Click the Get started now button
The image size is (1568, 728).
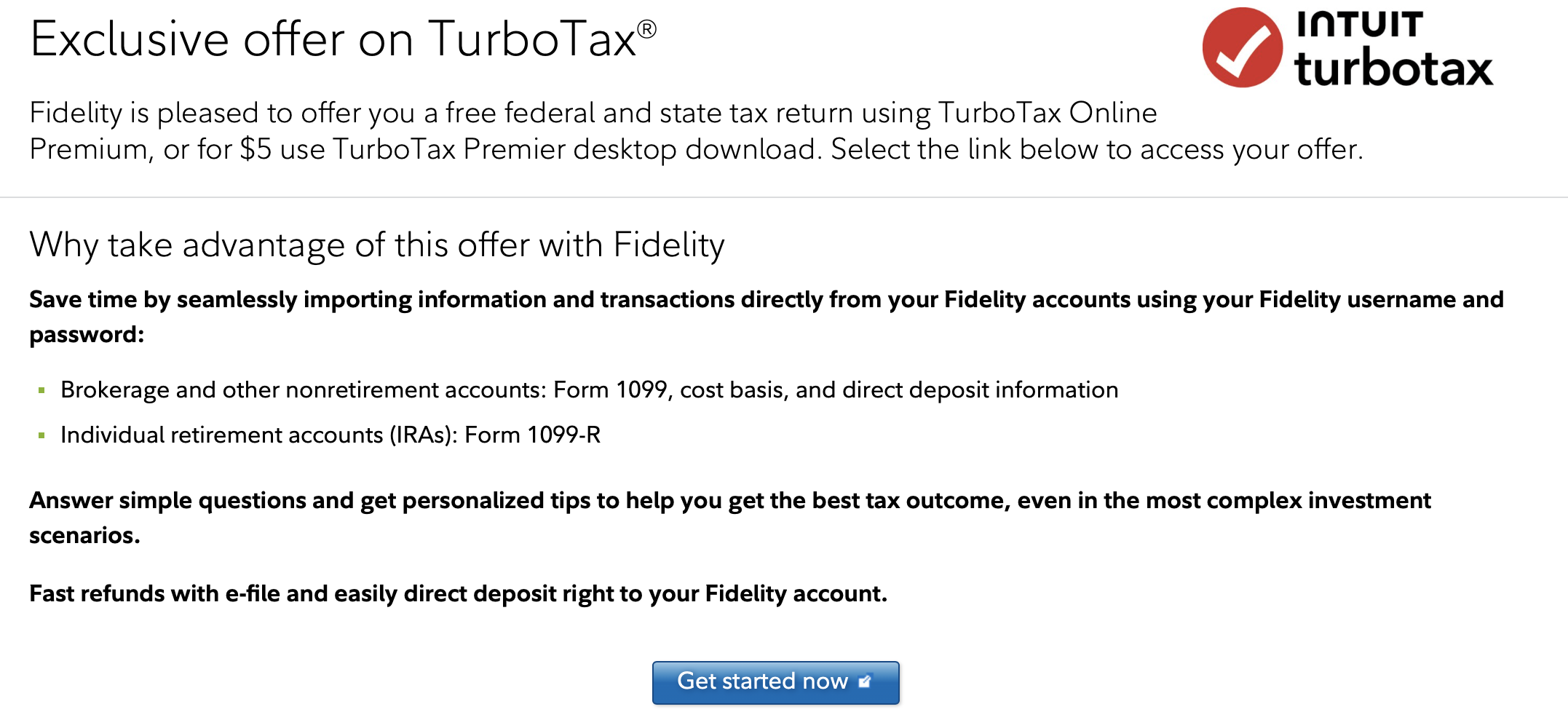tap(776, 682)
